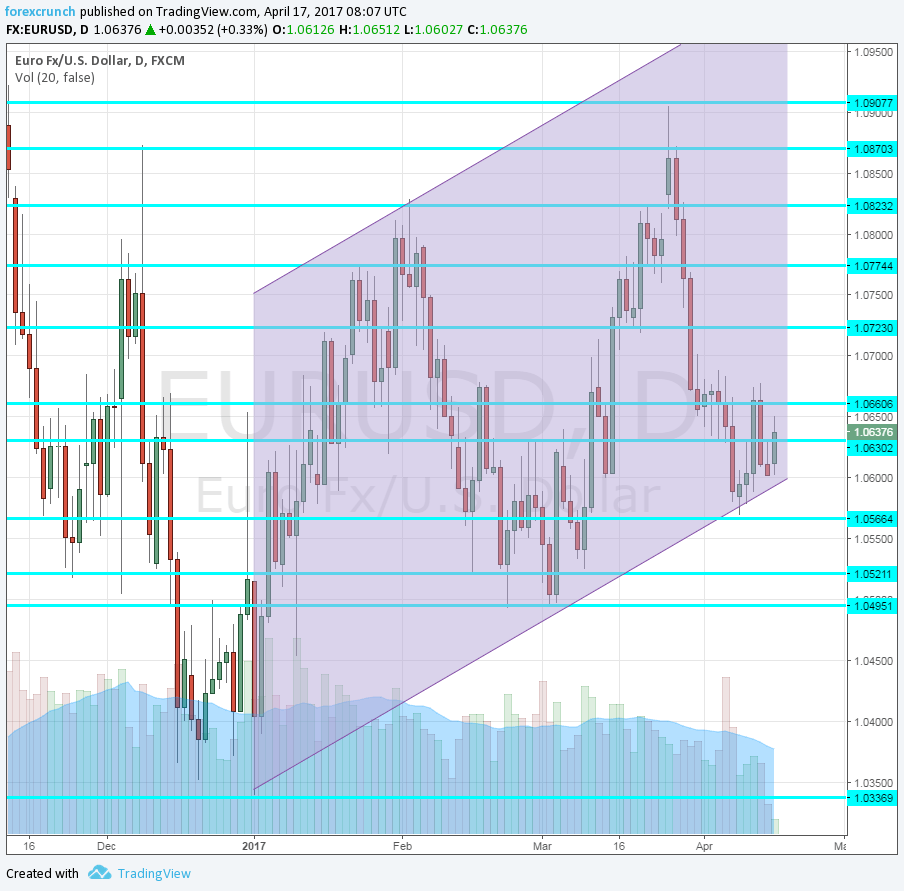Click the TradingView cloud logo icon
Screen dimensions: 904x891
[x=98, y=873]
